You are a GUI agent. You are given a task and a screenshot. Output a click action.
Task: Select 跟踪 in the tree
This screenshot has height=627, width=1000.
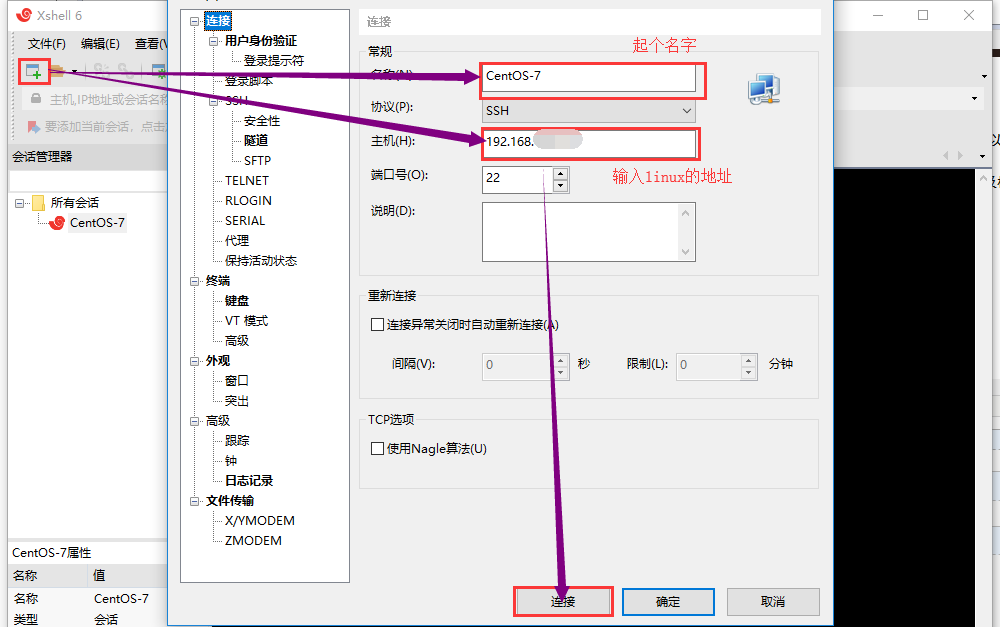[237, 441]
